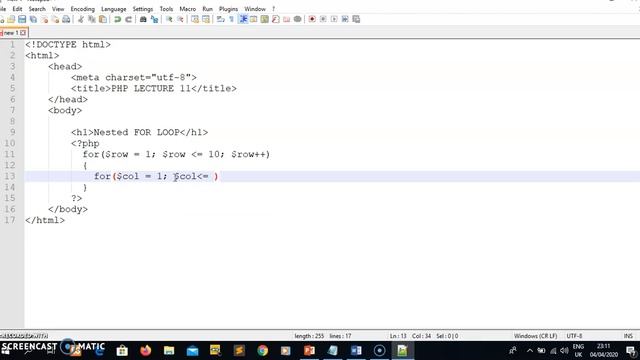
Task: Open the Language menu
Action: (x=113, y=9)
